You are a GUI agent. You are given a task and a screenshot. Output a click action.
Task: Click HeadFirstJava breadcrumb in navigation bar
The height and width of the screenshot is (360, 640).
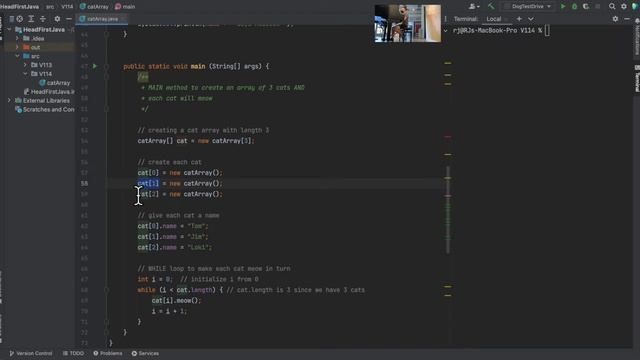pos(20,7)
